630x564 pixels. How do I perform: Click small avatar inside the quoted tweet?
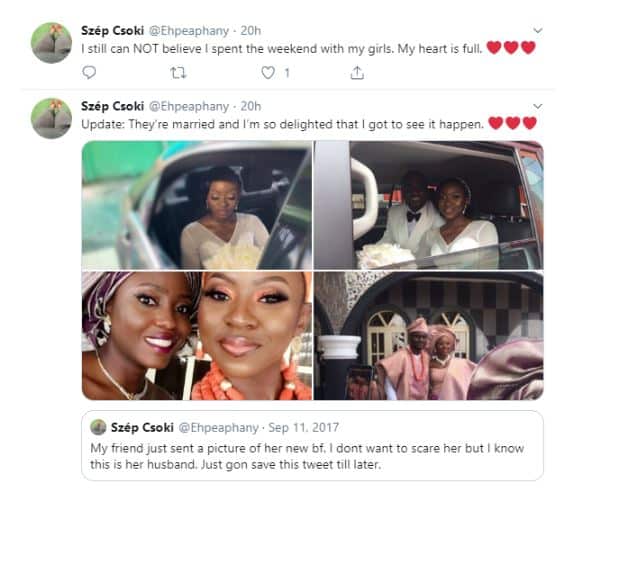(x=96, y=427)
